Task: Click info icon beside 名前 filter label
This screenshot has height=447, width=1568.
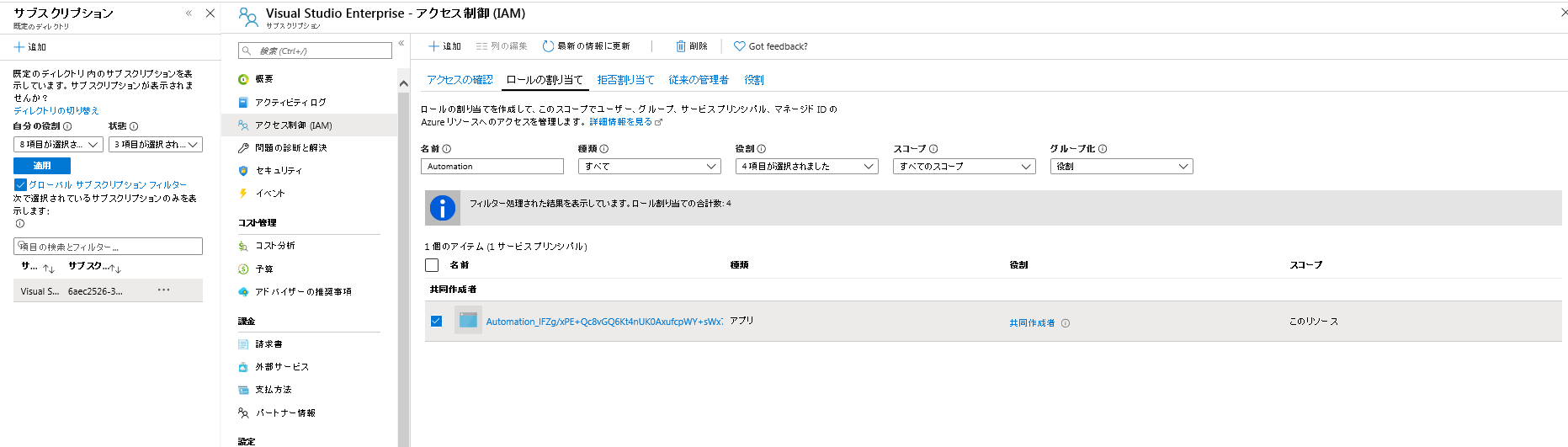Action: click(x=447, y=149)
